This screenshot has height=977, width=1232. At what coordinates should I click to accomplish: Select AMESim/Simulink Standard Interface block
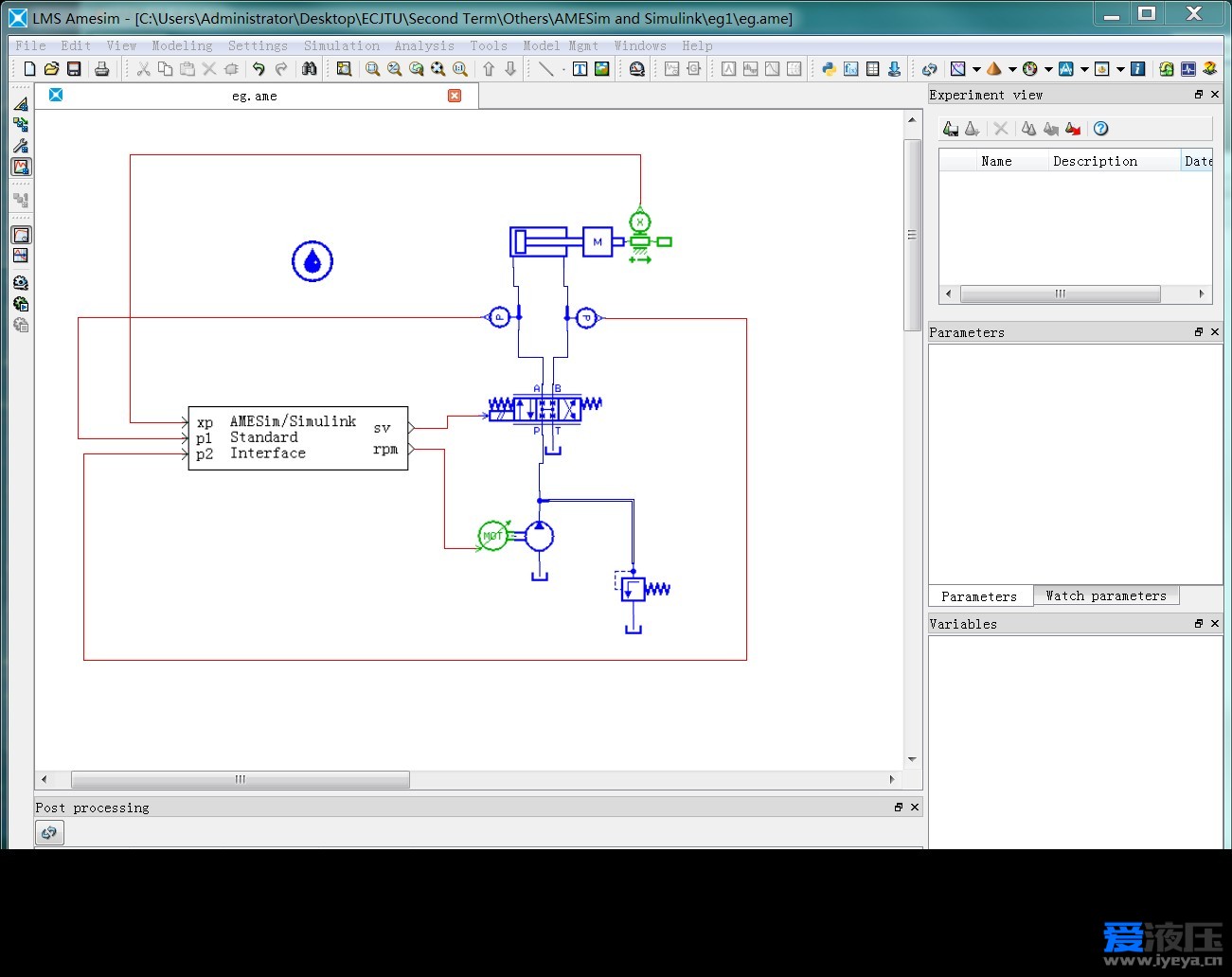pyautogui.click(x=298, y=438)
